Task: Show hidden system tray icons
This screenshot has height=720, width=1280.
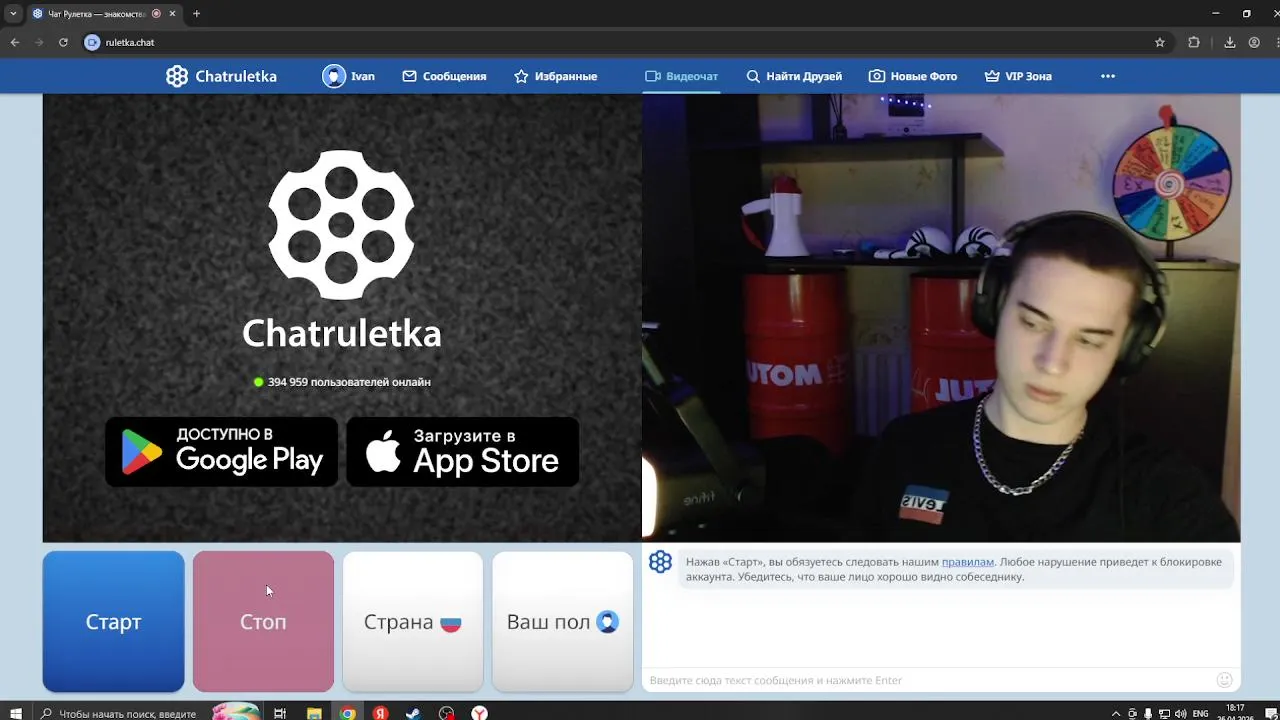Action: click(1116, 713)
